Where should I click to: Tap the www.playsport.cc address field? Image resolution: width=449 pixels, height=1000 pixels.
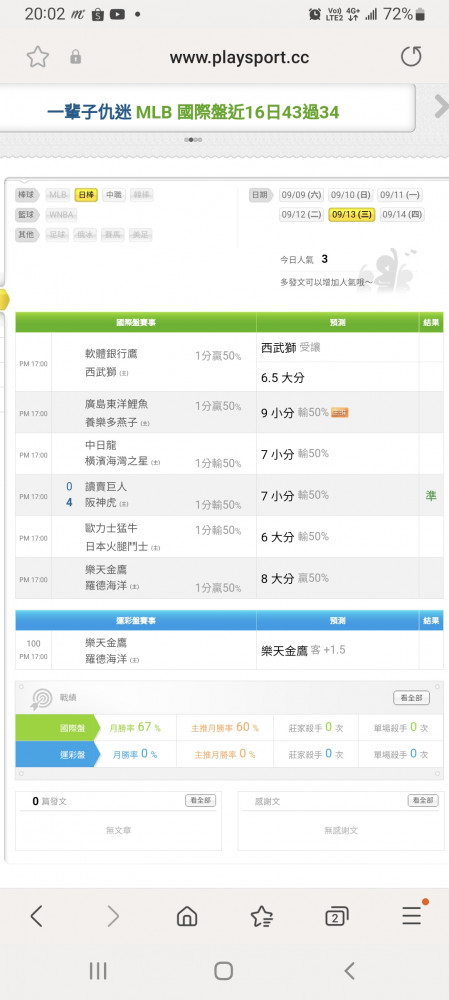coord(239,57)
